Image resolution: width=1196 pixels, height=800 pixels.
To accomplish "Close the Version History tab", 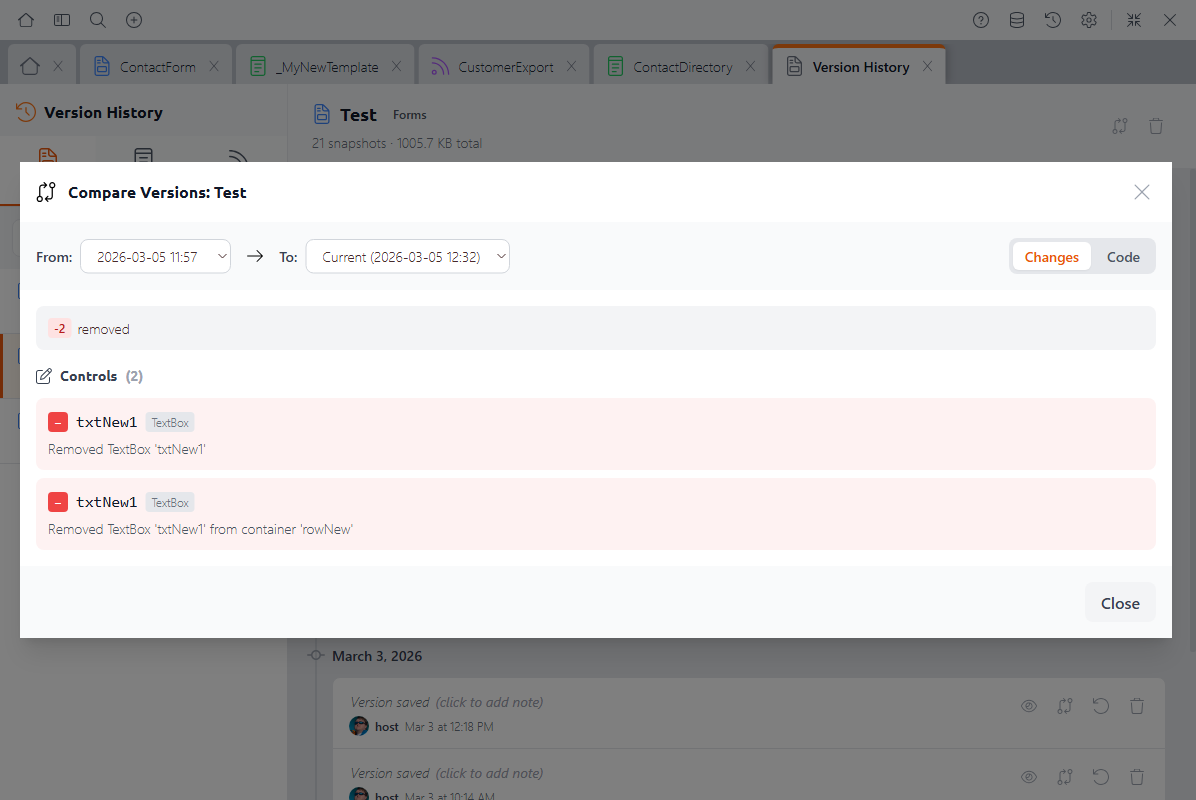I will point(928,66).
